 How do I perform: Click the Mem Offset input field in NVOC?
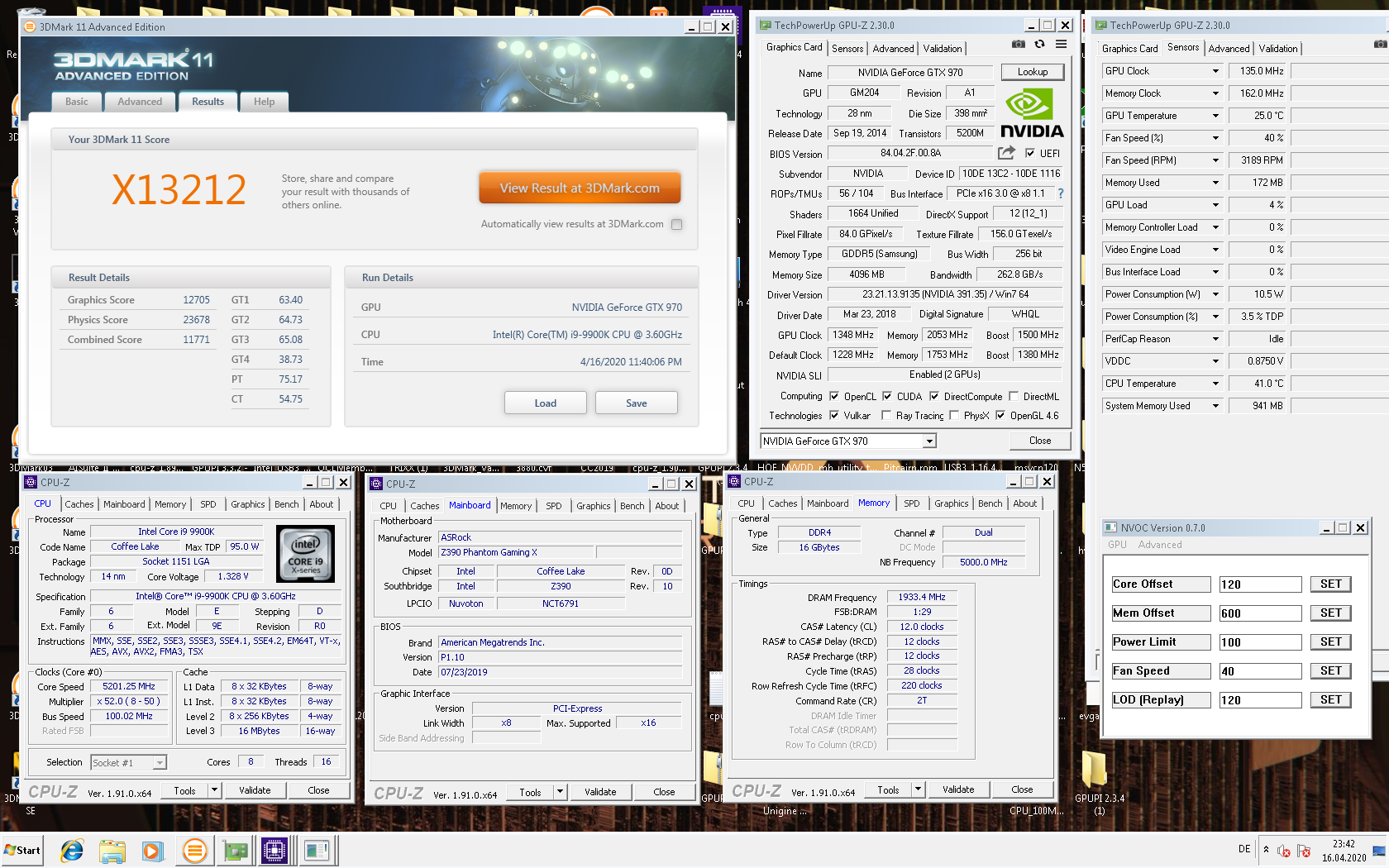pyautogui.click(x=1261, y=613)
